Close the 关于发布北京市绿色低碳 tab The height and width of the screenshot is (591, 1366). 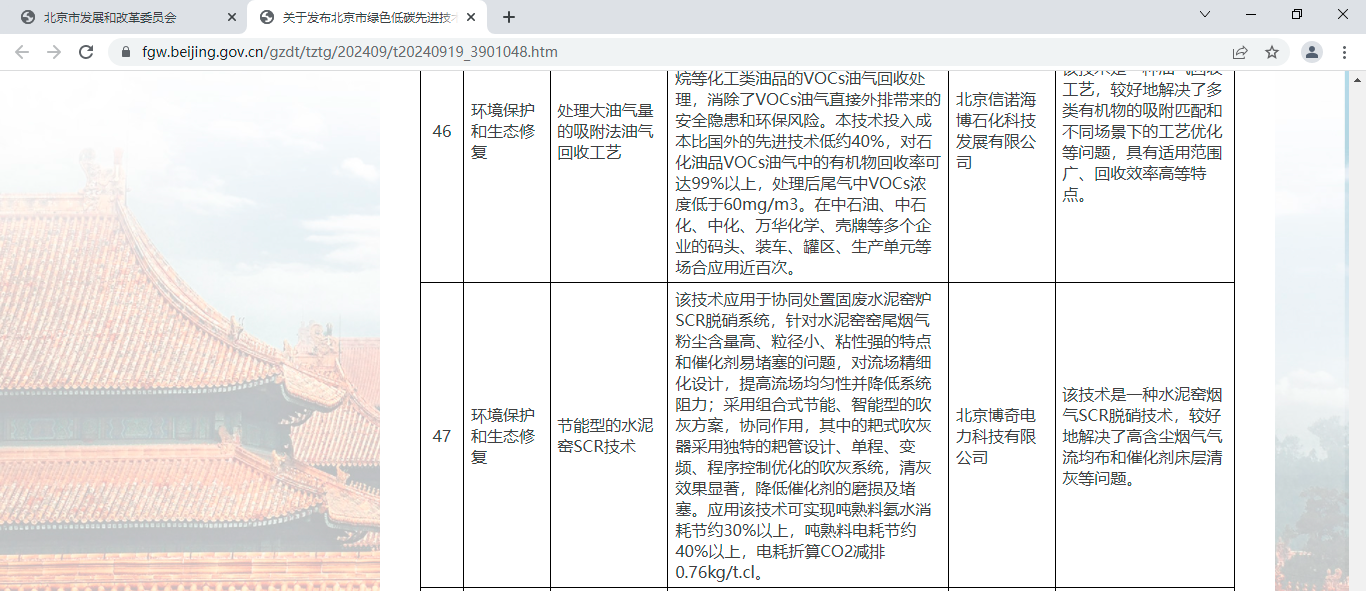pyautogui.click(x=472, y=17)
